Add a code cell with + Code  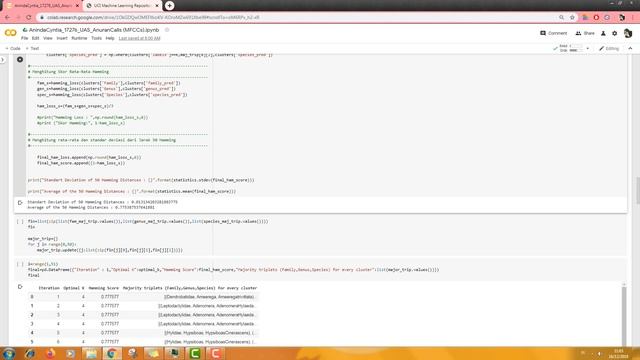13,48
